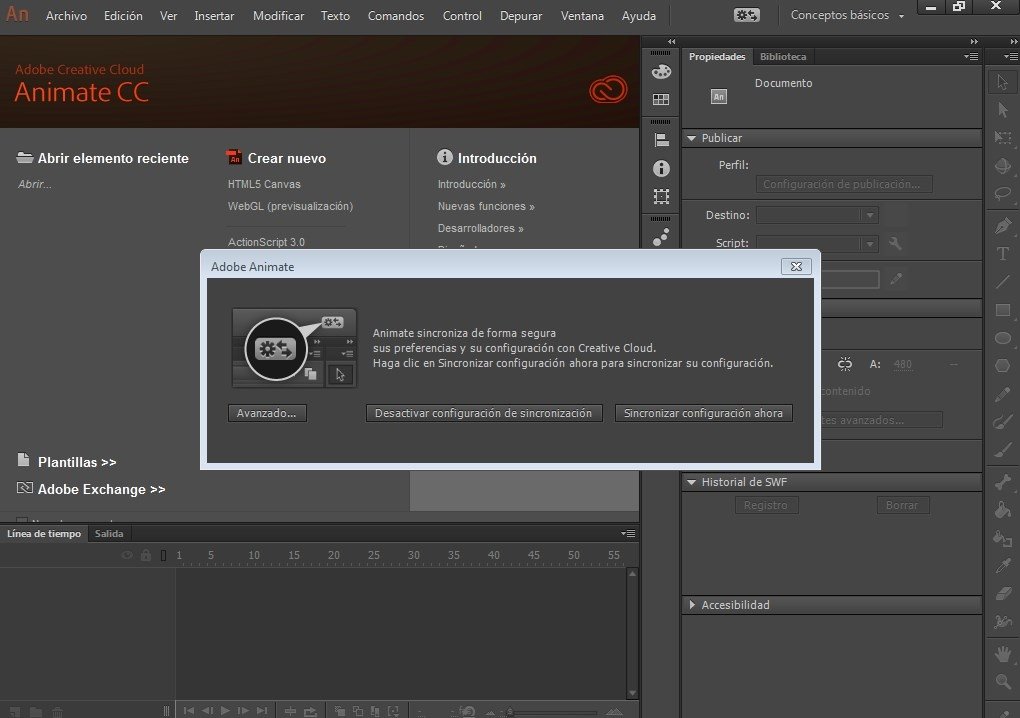
Task: Select the Eraser tool
Action: click(x=1002, y=594)
